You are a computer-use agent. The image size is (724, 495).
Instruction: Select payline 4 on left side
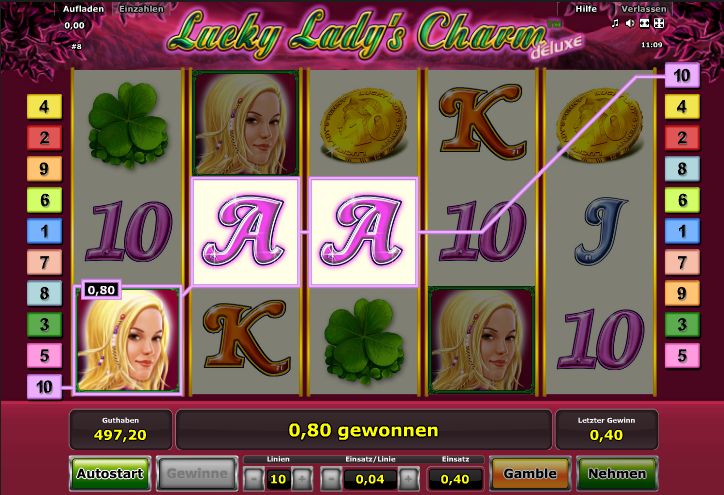[44, 107]
